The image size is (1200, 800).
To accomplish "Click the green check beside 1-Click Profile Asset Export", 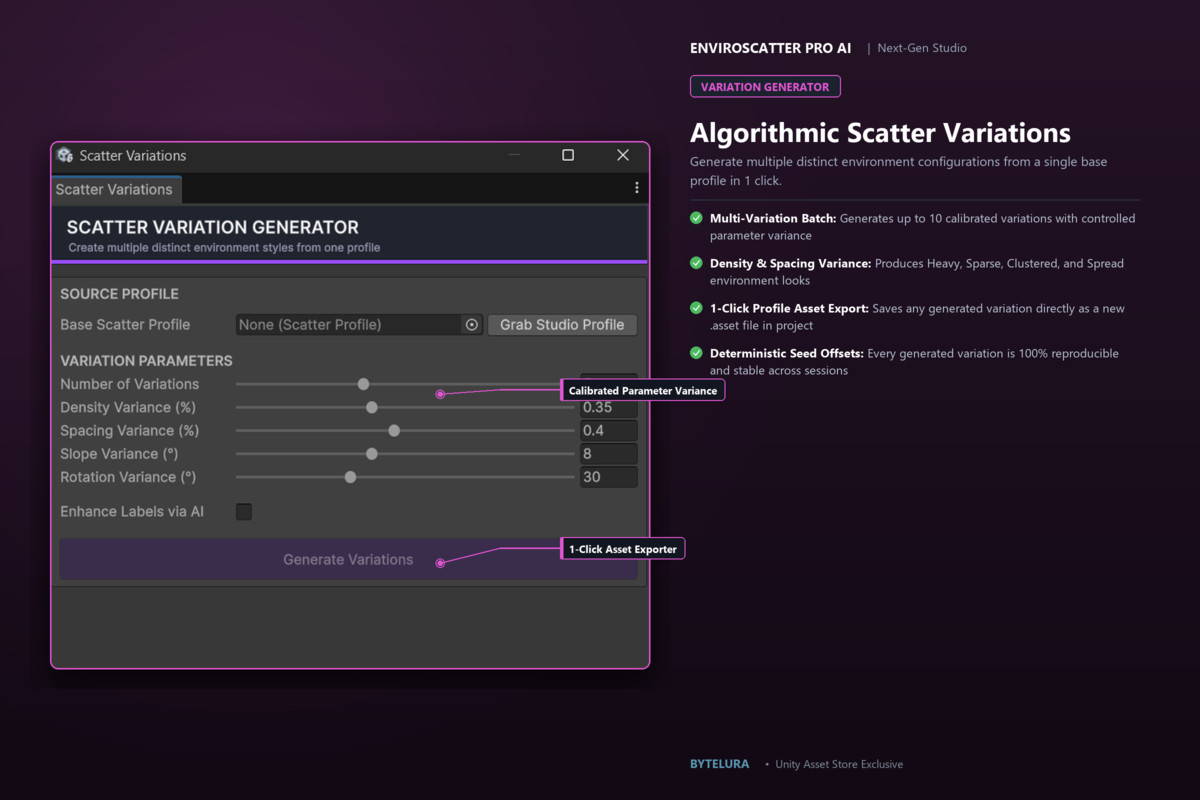I will coord(697,308).
